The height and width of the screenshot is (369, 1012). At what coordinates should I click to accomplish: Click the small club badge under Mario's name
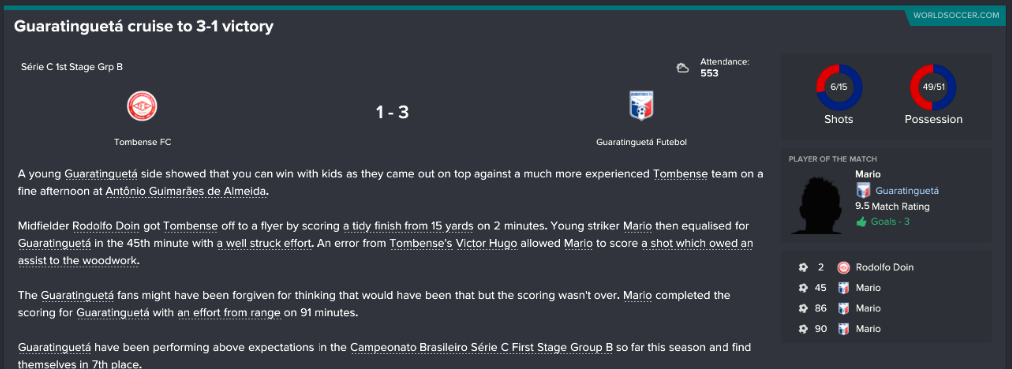tap(862, 191)
